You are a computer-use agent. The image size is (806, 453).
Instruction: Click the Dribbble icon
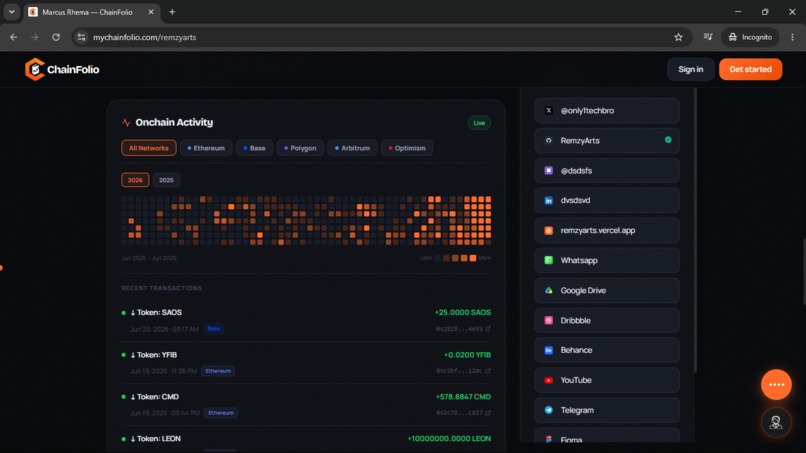548,320
